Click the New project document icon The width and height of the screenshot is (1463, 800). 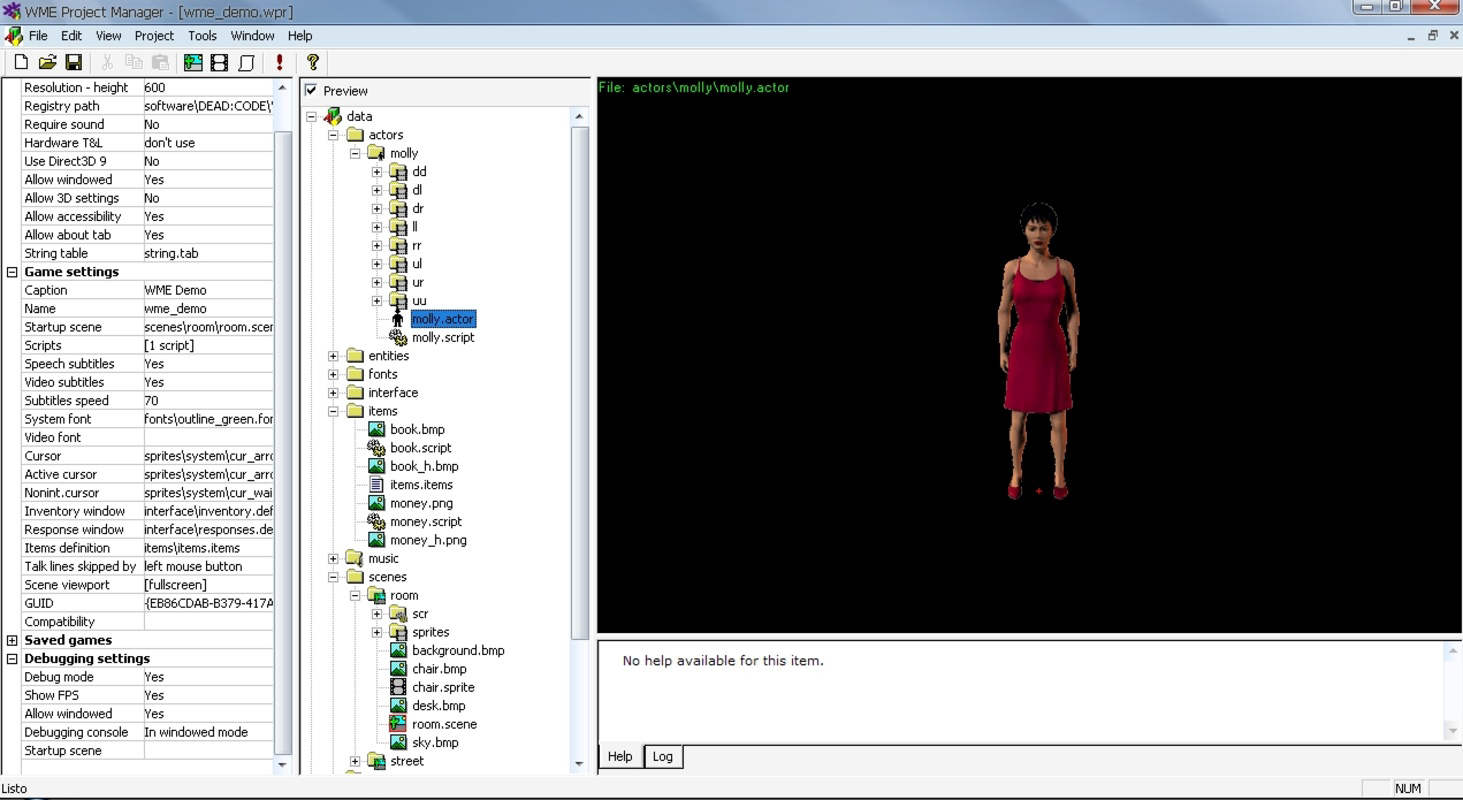(x=20, y=62)
